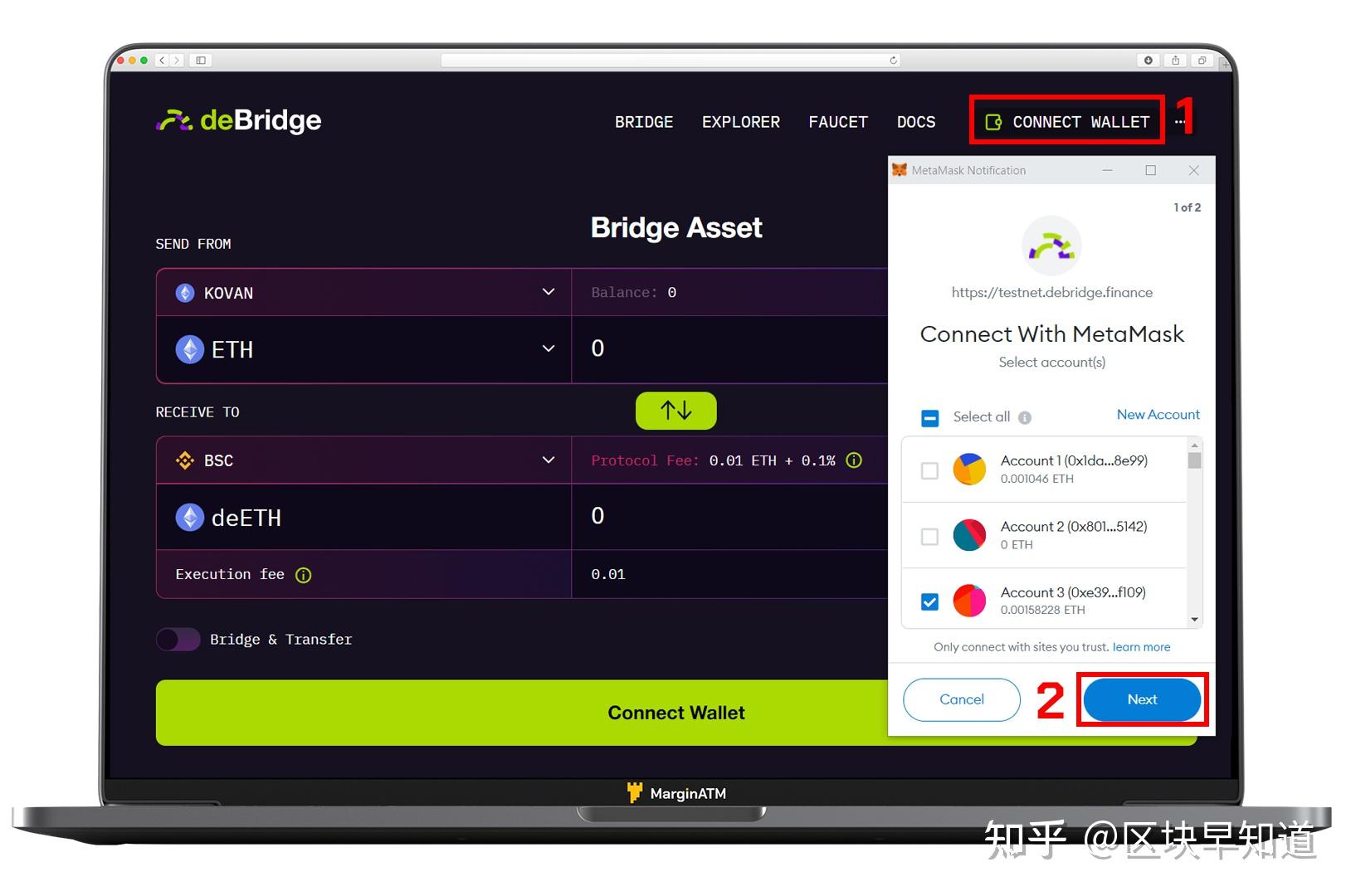
Task: Click the 0.00158228 ETH balance text
Action: pos(1042,610)
